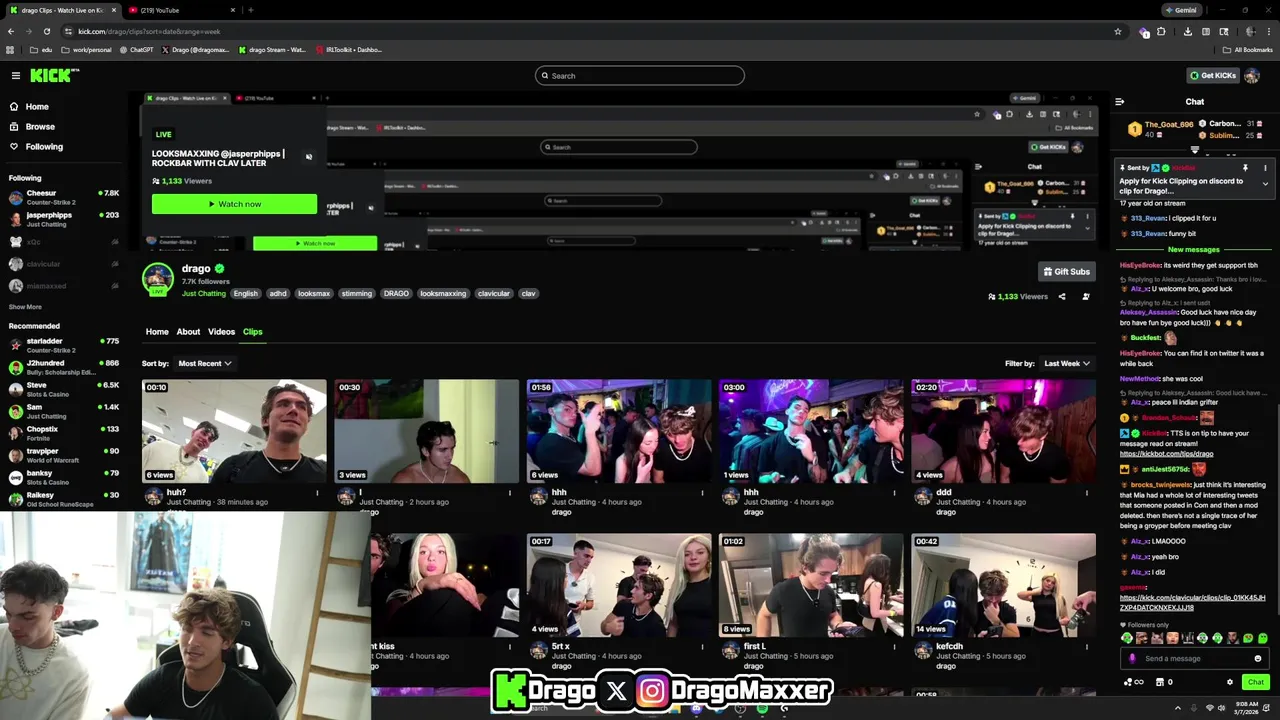The image size is (1280, 720).
Task: Open the user profile avatar menu
Action: [x=1252, y=75]
